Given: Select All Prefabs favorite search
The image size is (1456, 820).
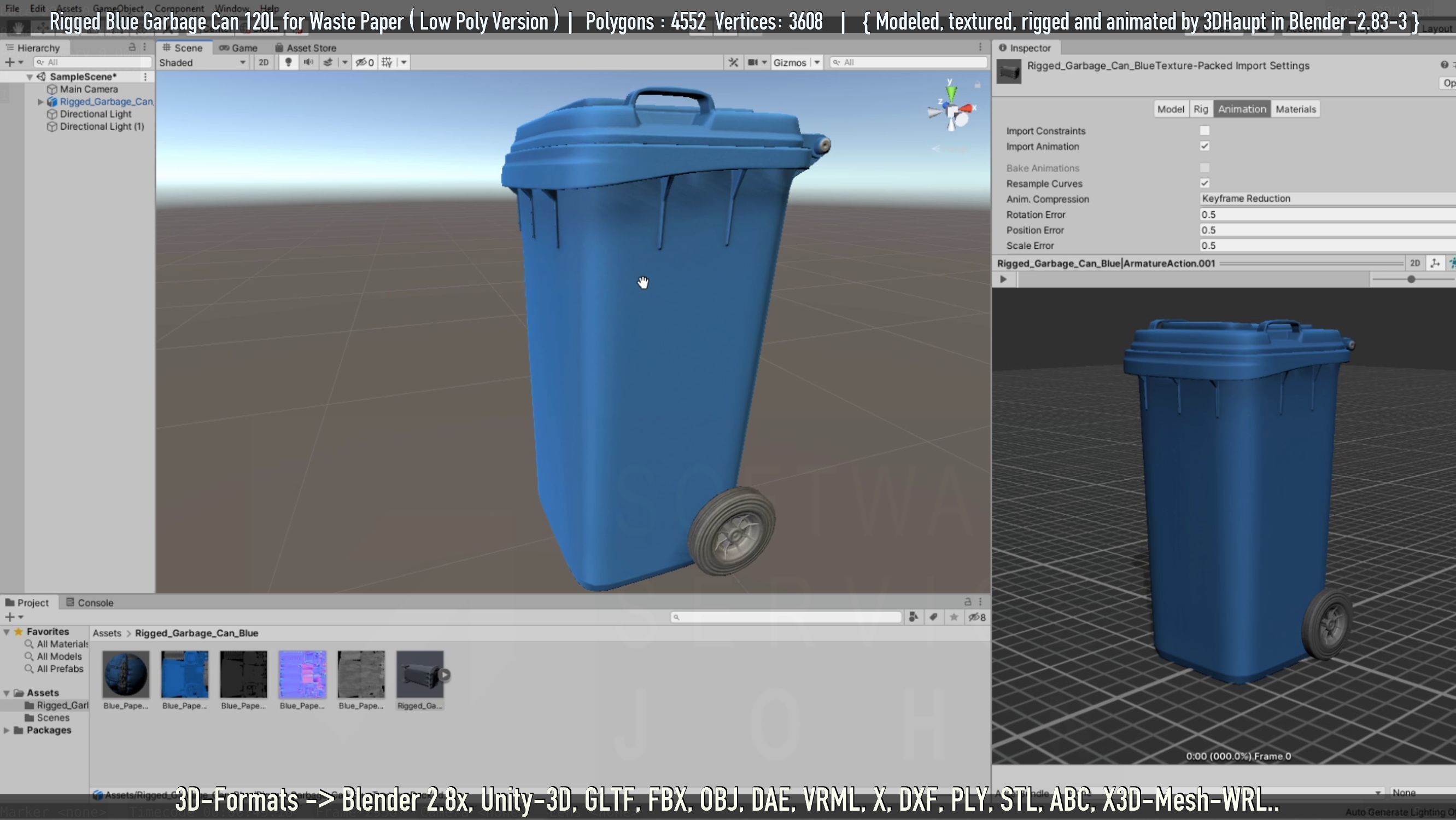Looking at the screenshot, I should [54, 669].
